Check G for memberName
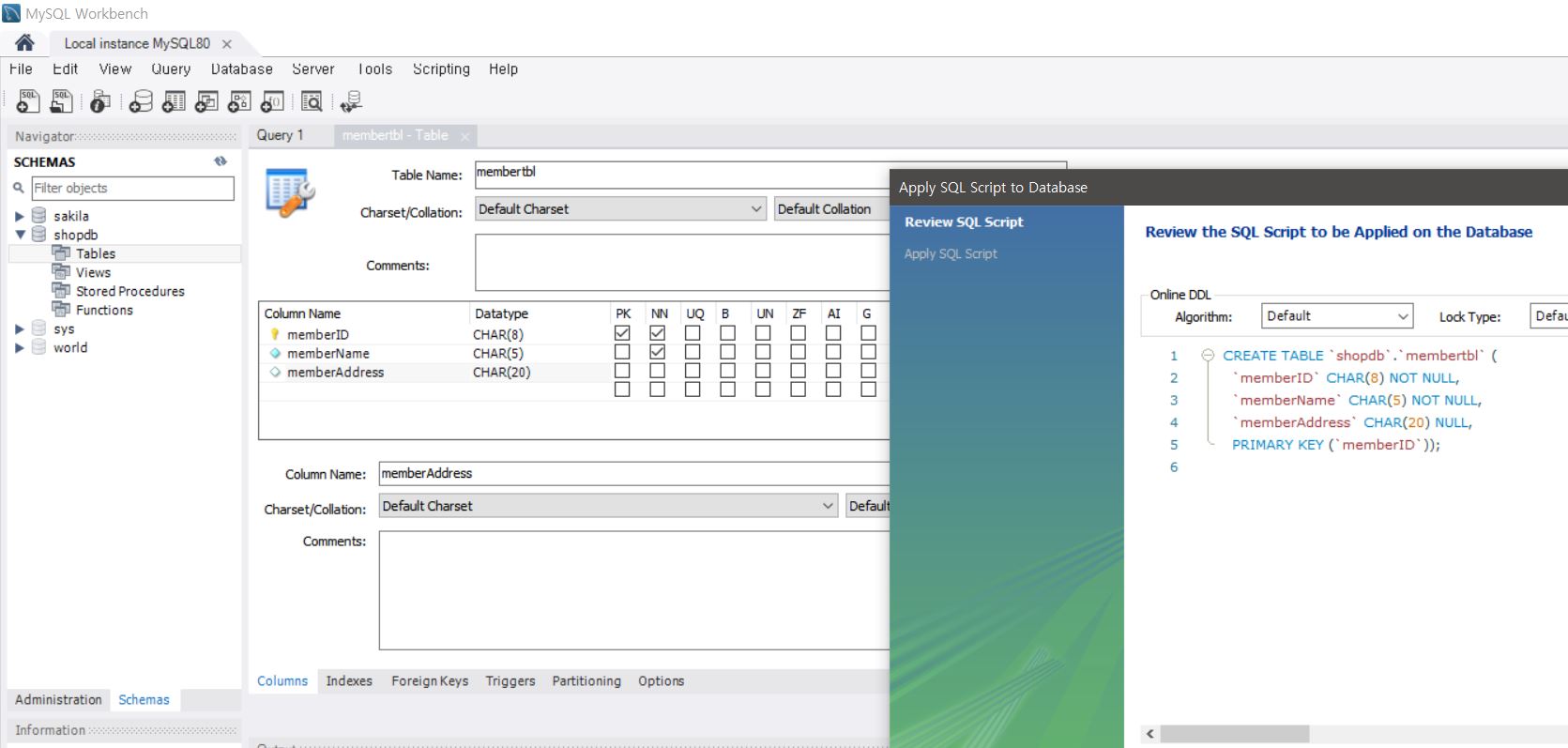The height and width of the screenshot is (748, 1568). click(x=869, y=352)
